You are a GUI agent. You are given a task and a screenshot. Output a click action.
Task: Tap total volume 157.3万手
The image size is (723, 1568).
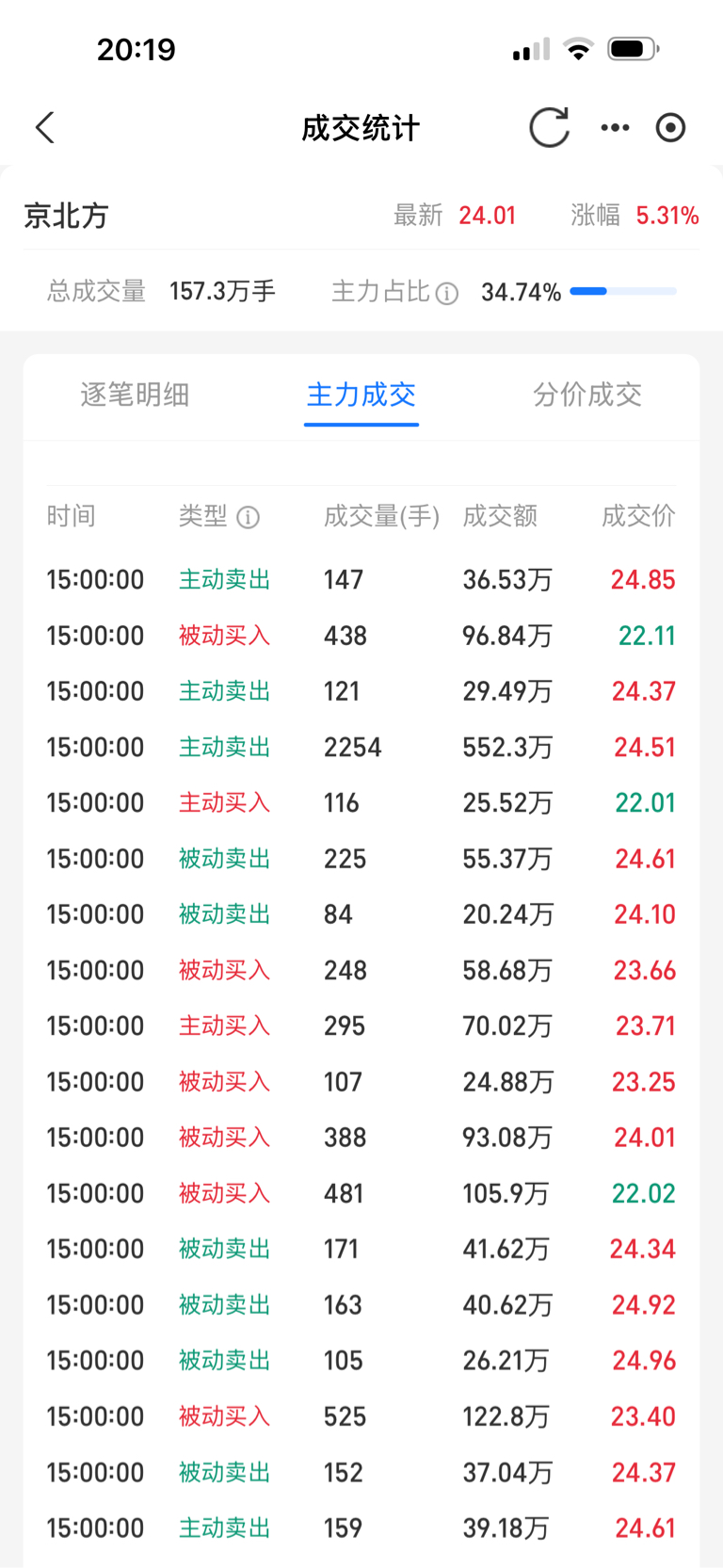222,291
